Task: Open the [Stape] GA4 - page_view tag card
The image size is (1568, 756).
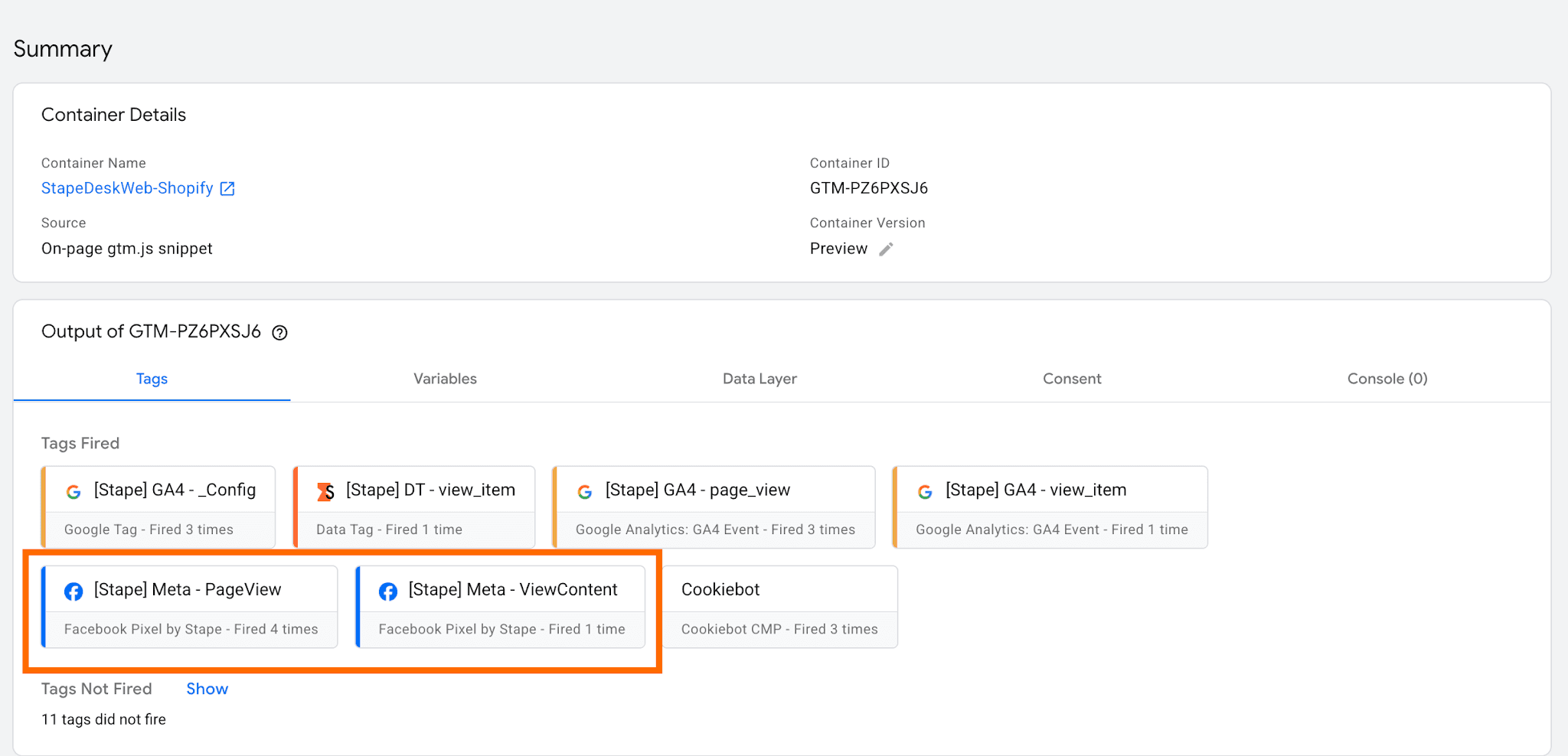Action: click(714, 507)
